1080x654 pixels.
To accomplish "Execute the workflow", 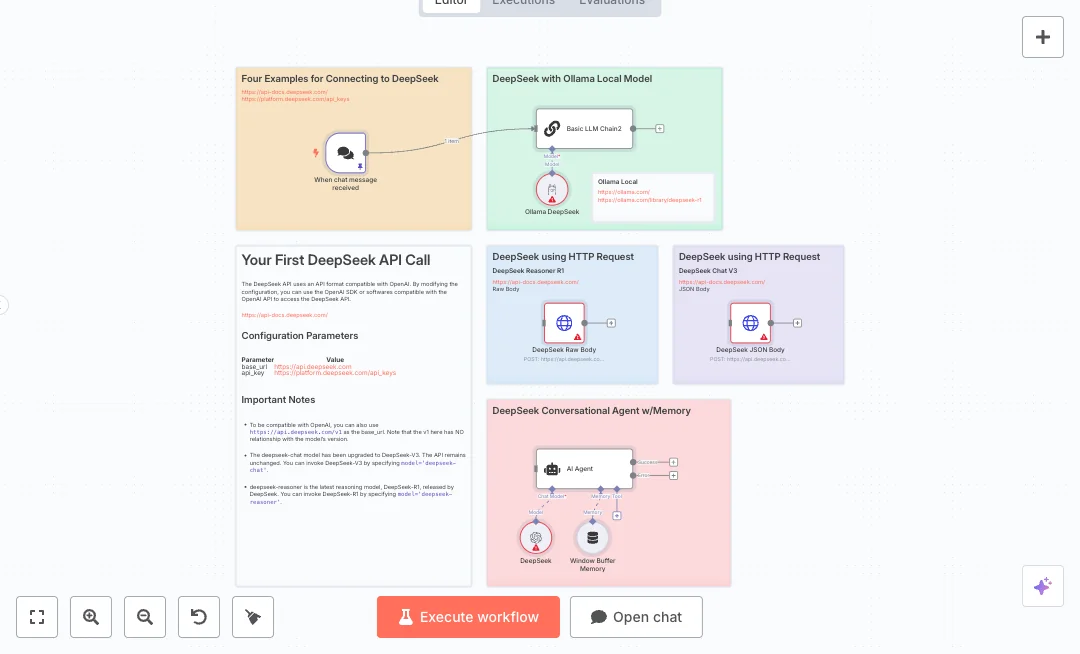I will (468, 617).
